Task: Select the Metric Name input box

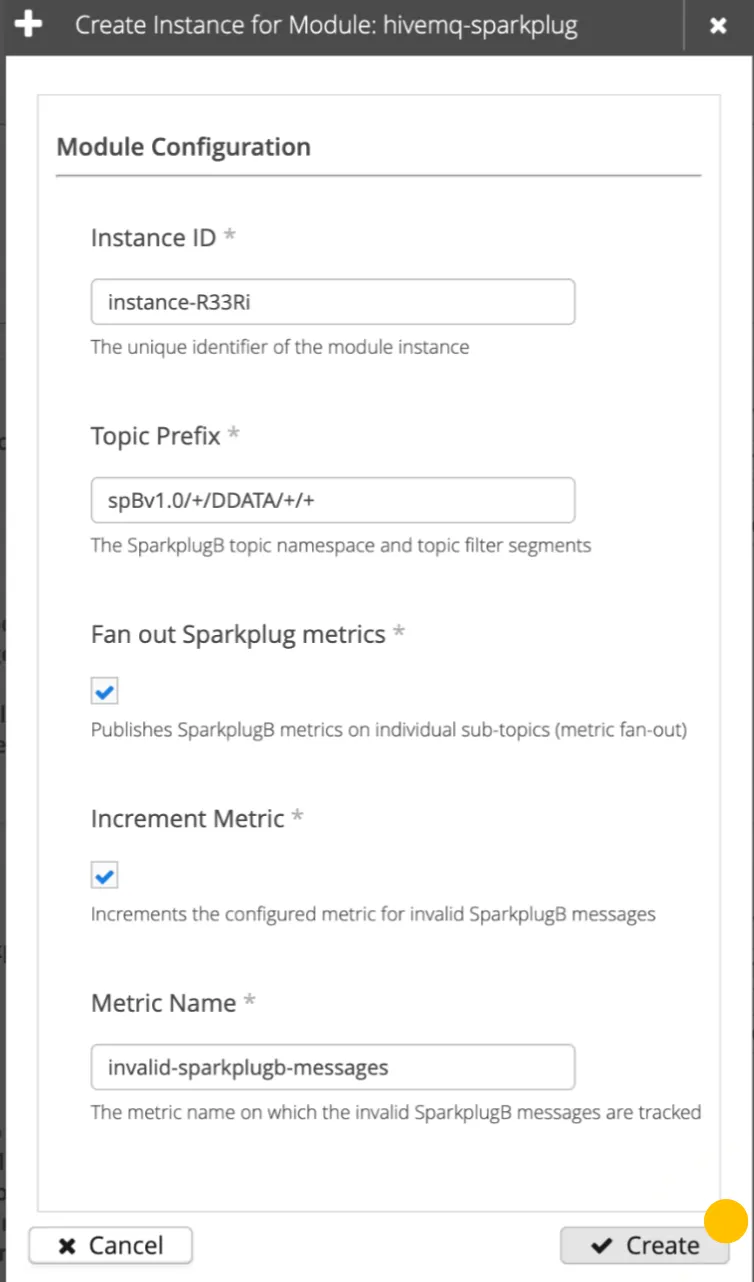Action: [x=333, y=1067]
